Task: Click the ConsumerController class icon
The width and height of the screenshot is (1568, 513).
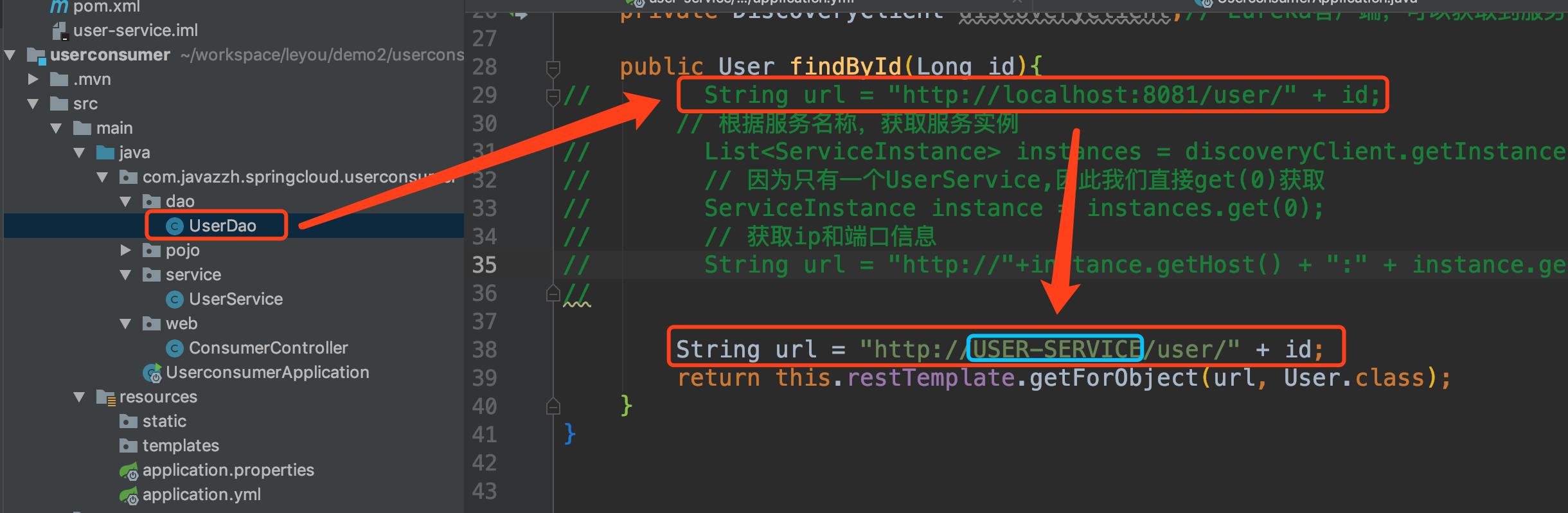Action: pos(174,348)
